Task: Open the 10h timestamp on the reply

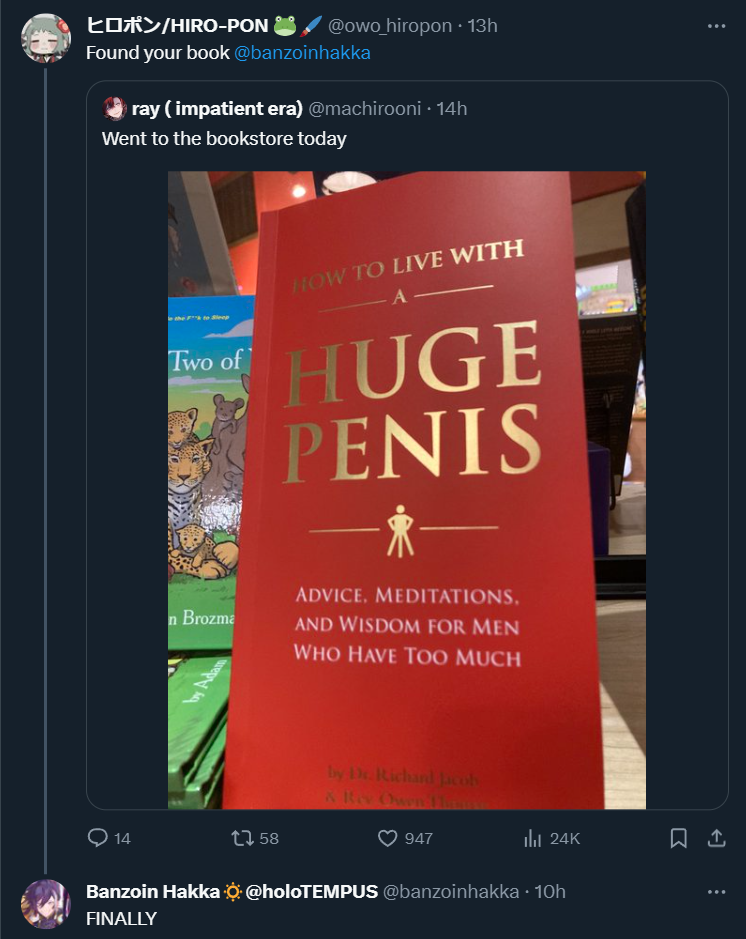Action: click(x=550, y=891)
